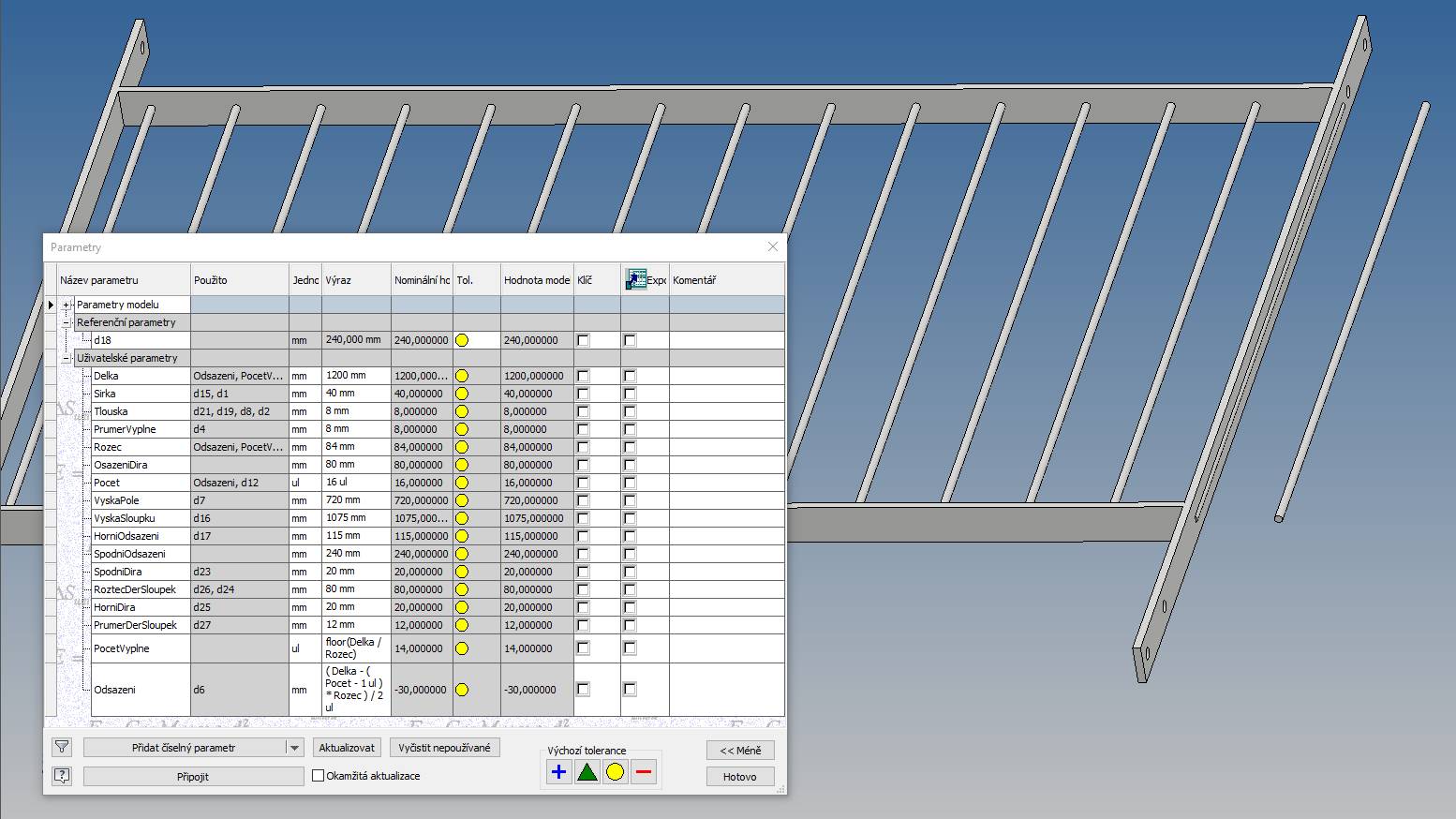Viewport: 1456px width, 819px height.
Task: Collapse the Uživatelské parametry group
Action: pyautogui.click(x=67, y=358)
